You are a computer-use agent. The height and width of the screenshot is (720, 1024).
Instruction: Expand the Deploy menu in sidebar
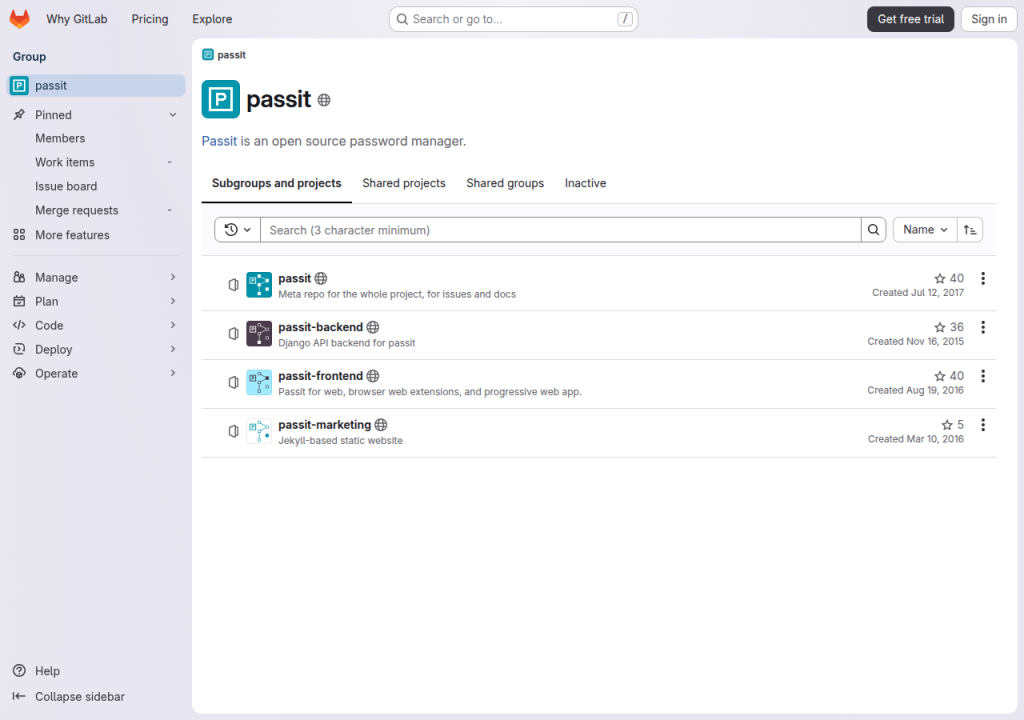tap(96, 350)
